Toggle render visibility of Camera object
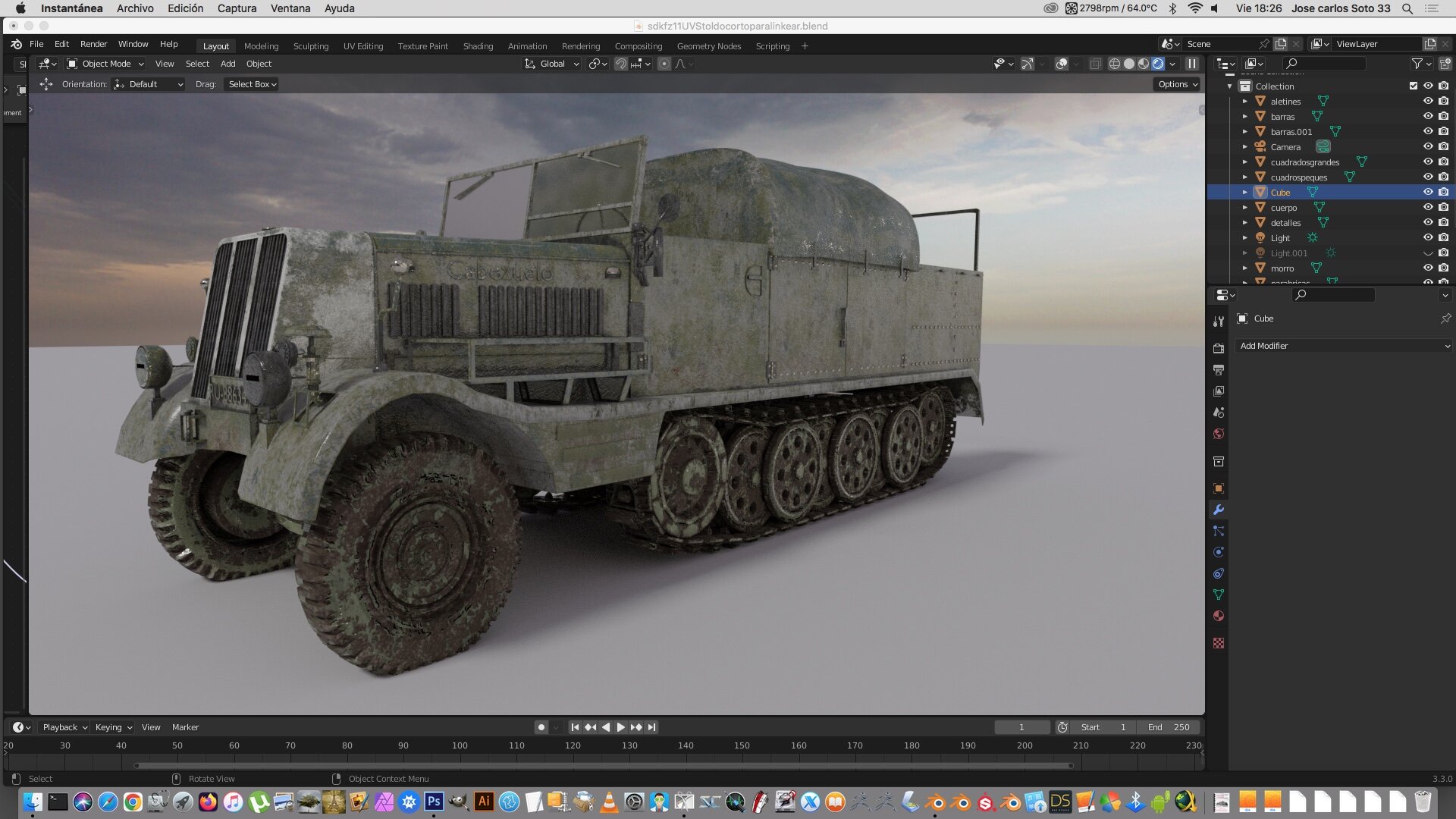This screenshot has width=1456, height=819. pos(1443,146)
